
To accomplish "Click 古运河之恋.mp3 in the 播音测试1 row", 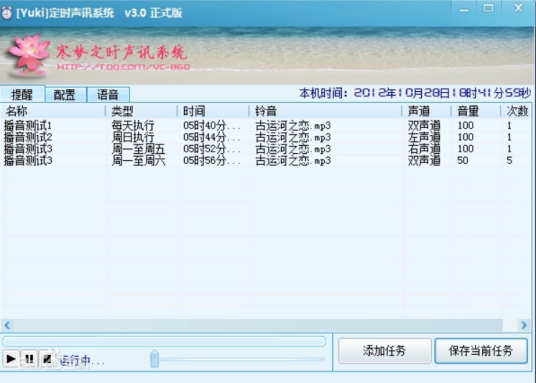I will [x=293, y=126].
